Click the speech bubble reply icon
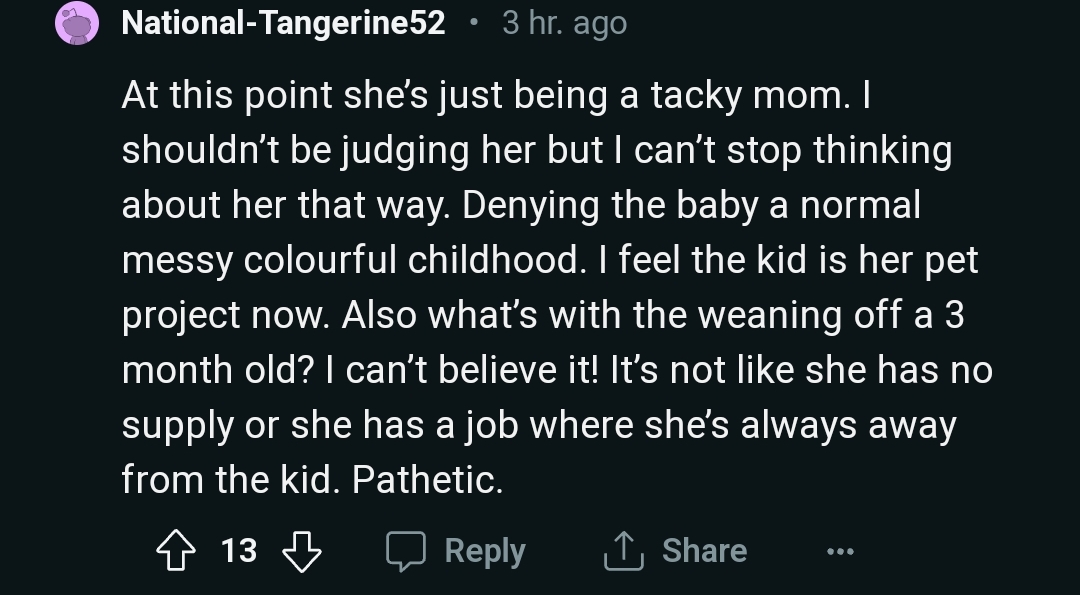 tap(407, 551)
